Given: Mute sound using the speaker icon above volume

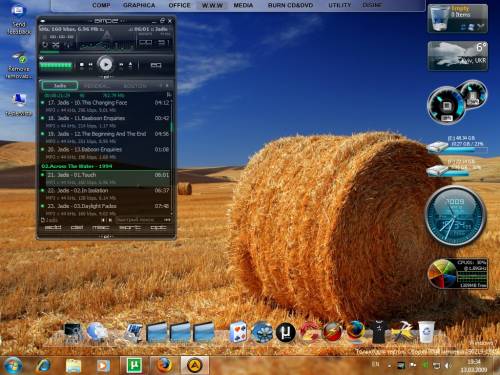Looking at the screenshot, I should pyautogui.click(x=42, y=58).
